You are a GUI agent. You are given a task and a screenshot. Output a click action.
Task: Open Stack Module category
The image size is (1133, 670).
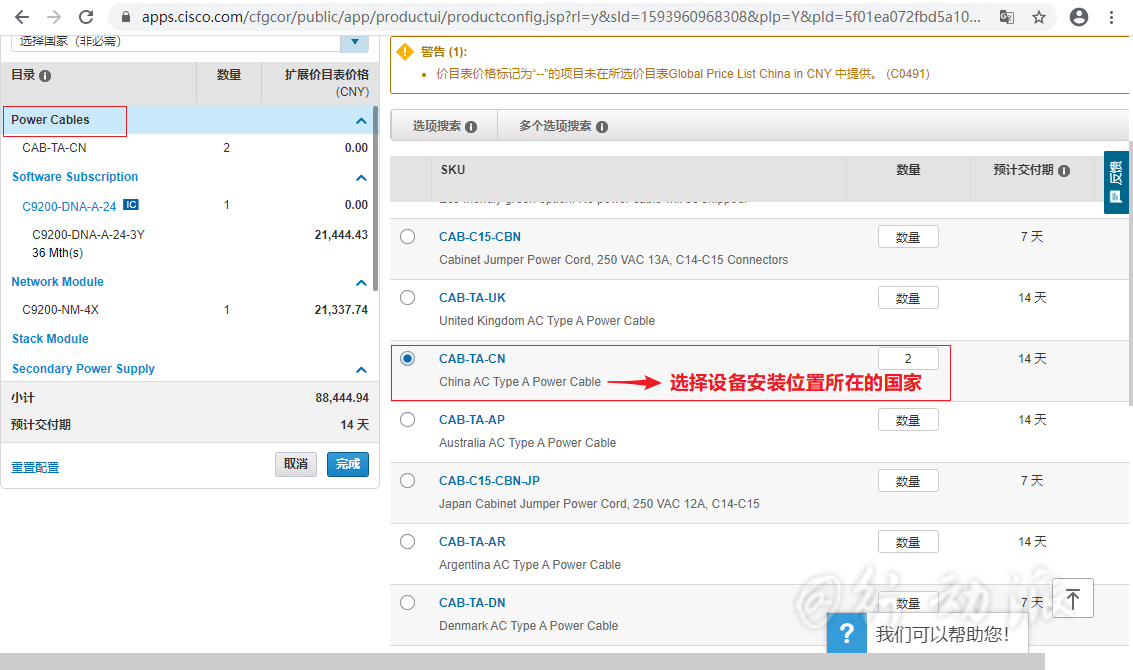pyautogui.click(x=50, y=339)
